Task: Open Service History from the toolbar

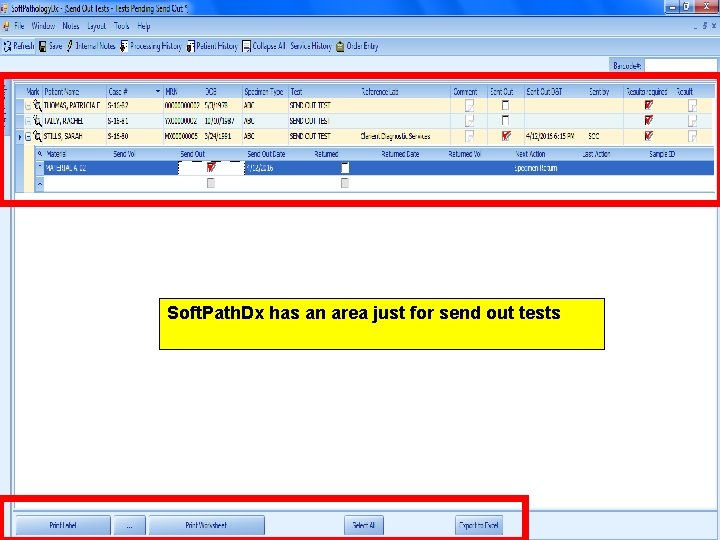Action: 311,46
